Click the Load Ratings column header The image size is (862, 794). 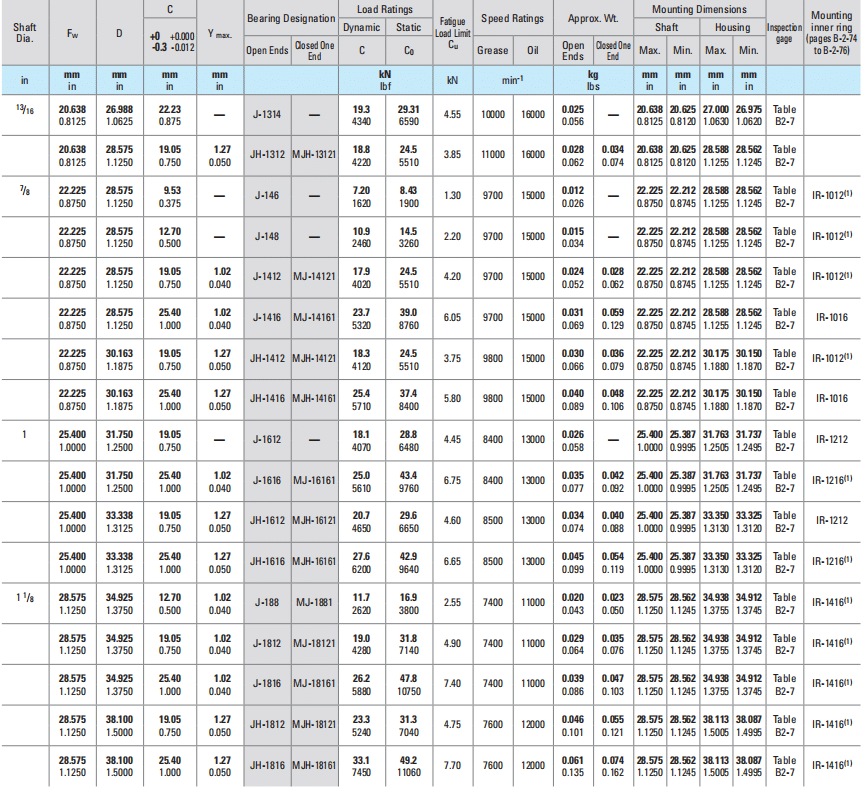point(384,9)
